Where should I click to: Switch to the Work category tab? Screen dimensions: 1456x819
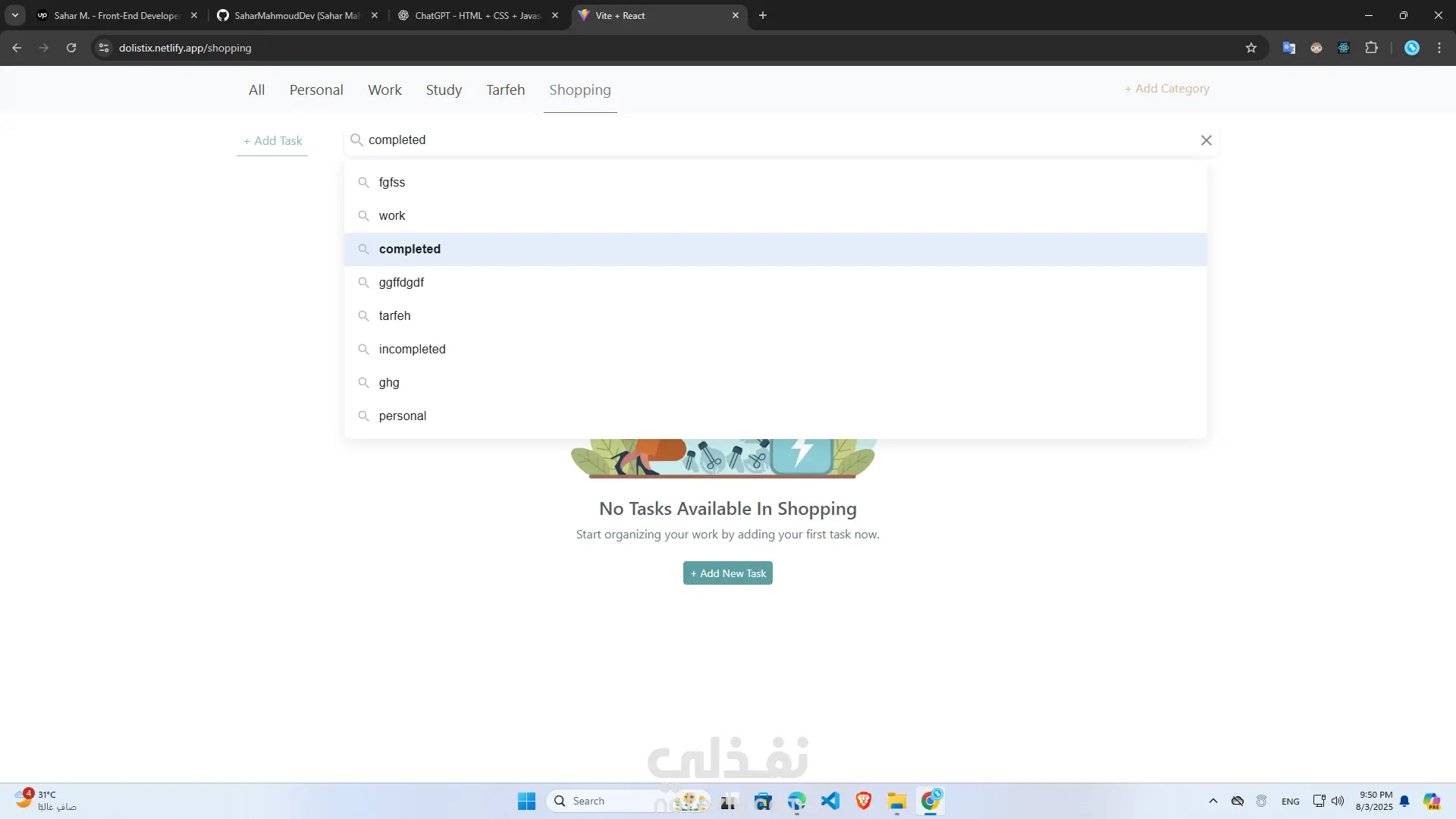(384, 89)
